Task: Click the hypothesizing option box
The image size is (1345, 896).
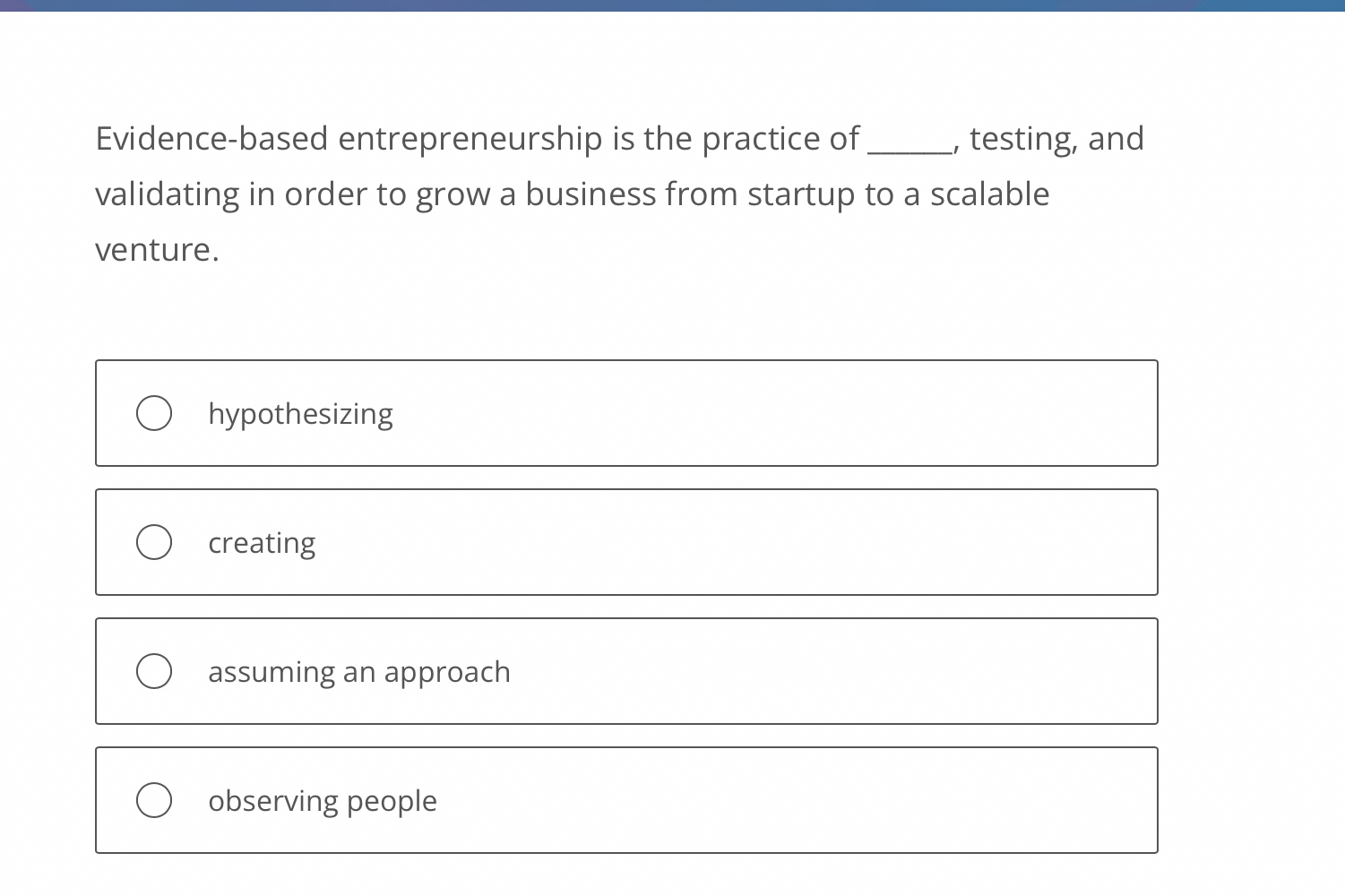Action: click(626, 413)
